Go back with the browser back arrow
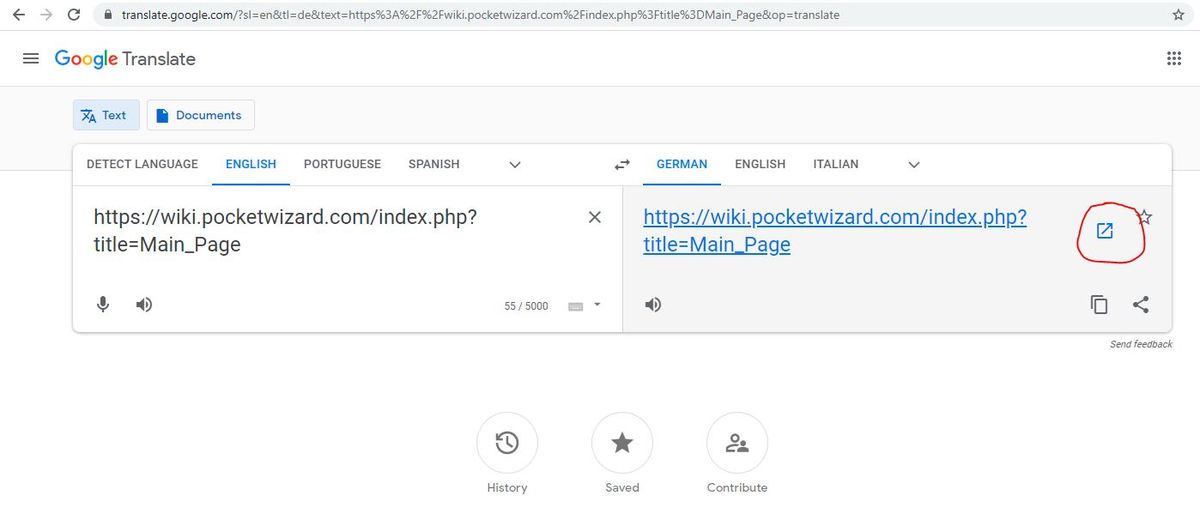 tap(19, 15)
